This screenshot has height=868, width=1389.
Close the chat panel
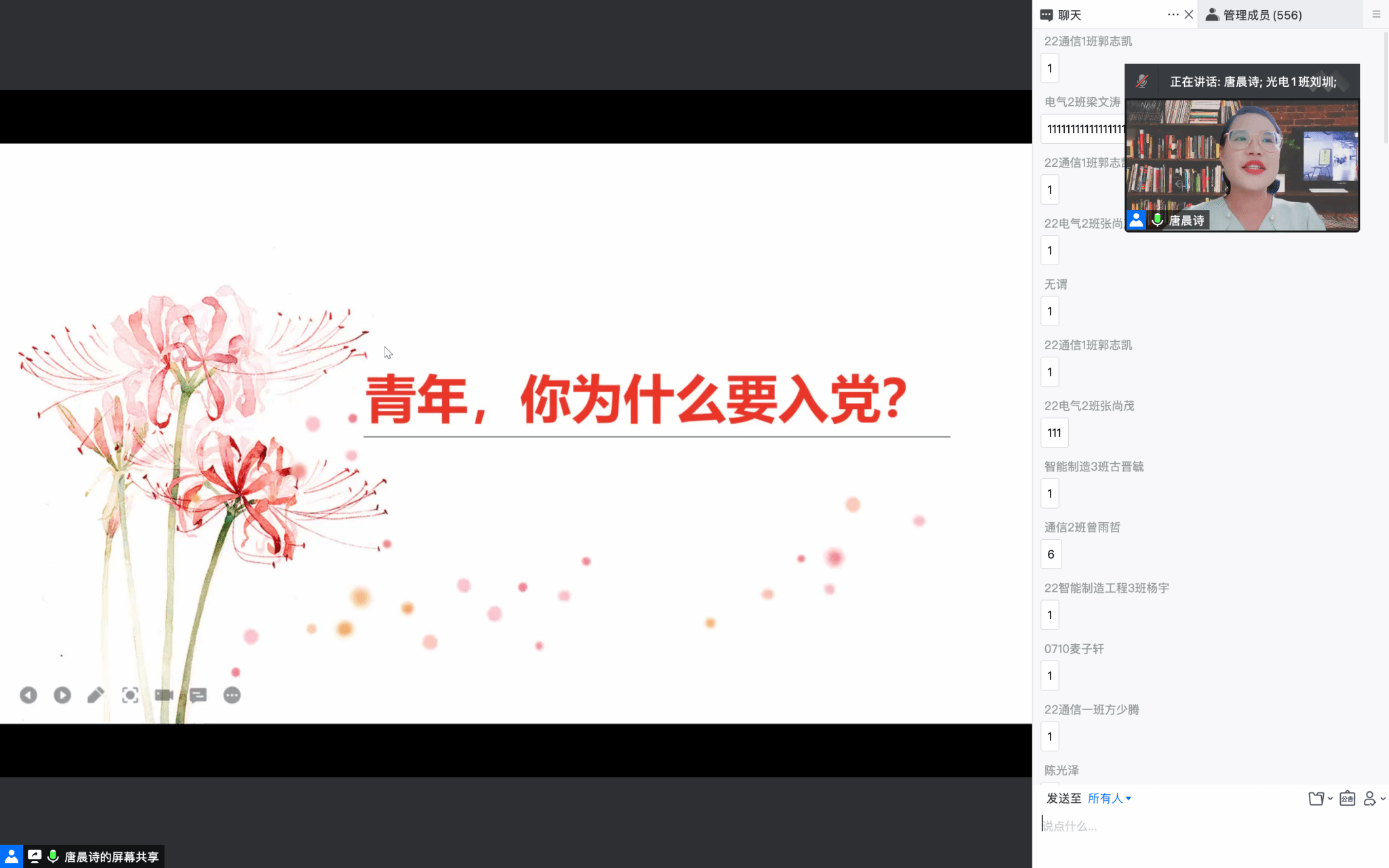(1189, 14)
